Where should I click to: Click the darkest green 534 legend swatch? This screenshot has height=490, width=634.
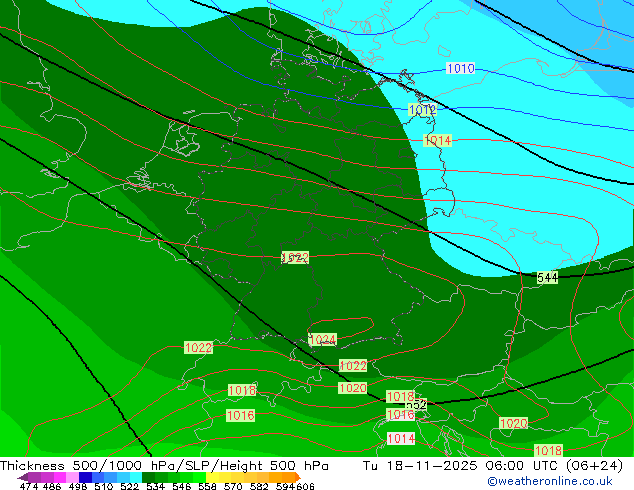pyautogui.click(x=148, y=477)
